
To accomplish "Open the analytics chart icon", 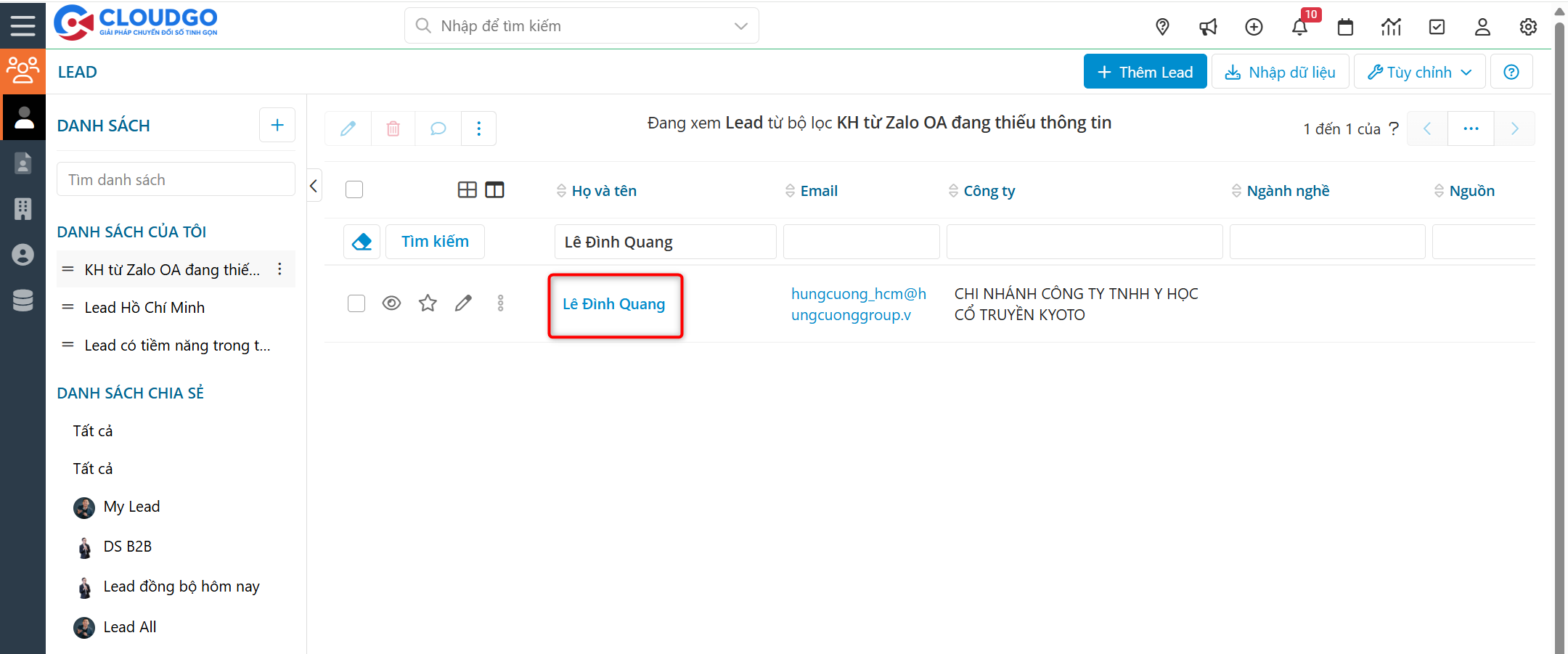I will click(x=1391, y=28).
